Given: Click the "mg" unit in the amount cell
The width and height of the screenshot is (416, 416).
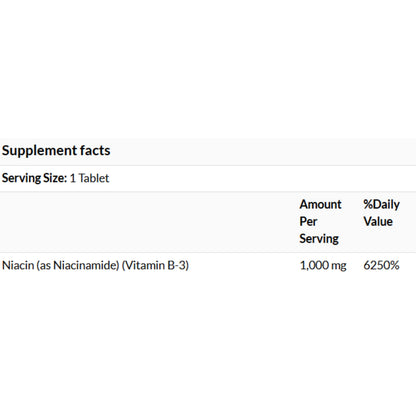Looking at the screenshot, I should (x=339, y=266).
